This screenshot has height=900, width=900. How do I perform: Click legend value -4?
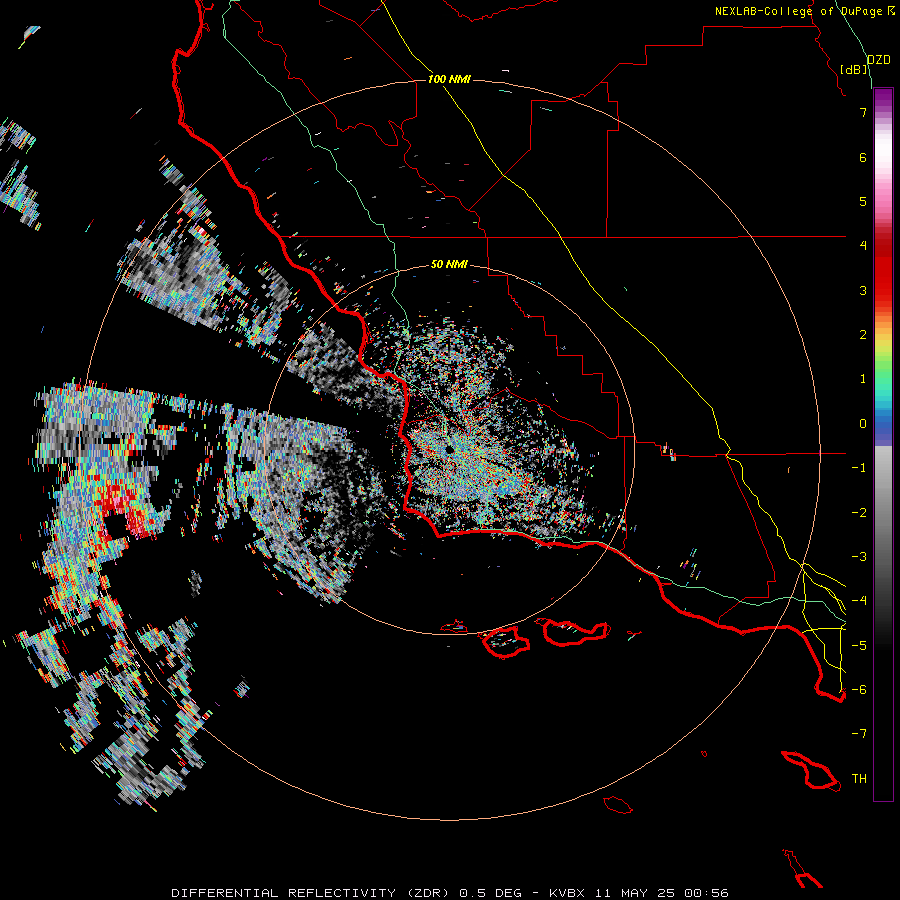click(859, 601)
